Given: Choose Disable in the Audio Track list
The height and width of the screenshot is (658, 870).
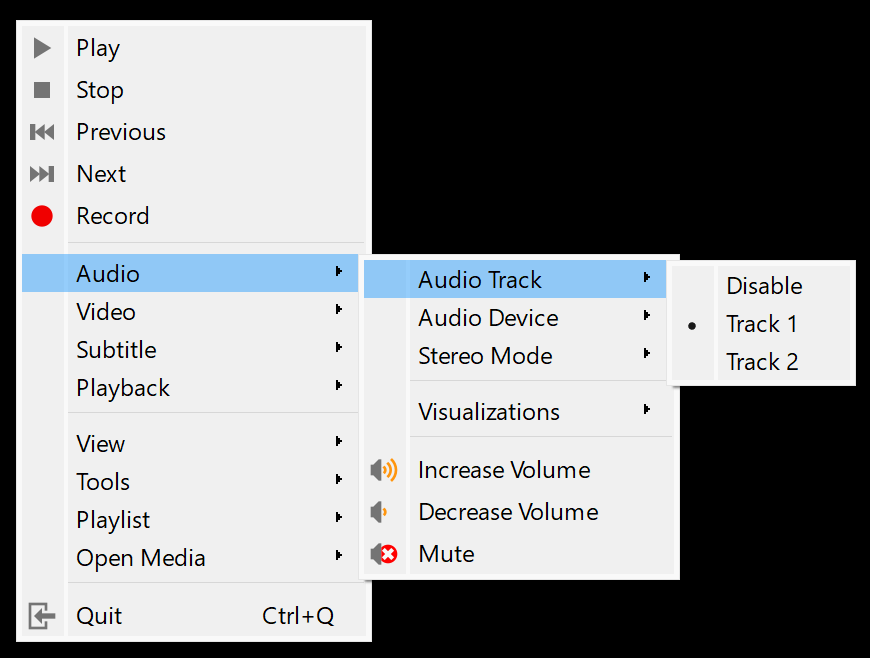Looking at the screenshot, I should tap(764, 286).
